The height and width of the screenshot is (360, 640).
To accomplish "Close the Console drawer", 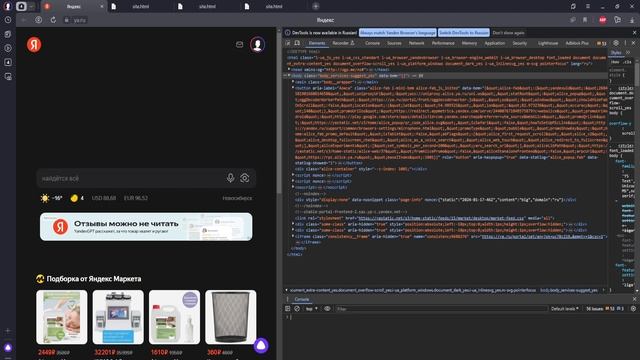I will point(634,299).
